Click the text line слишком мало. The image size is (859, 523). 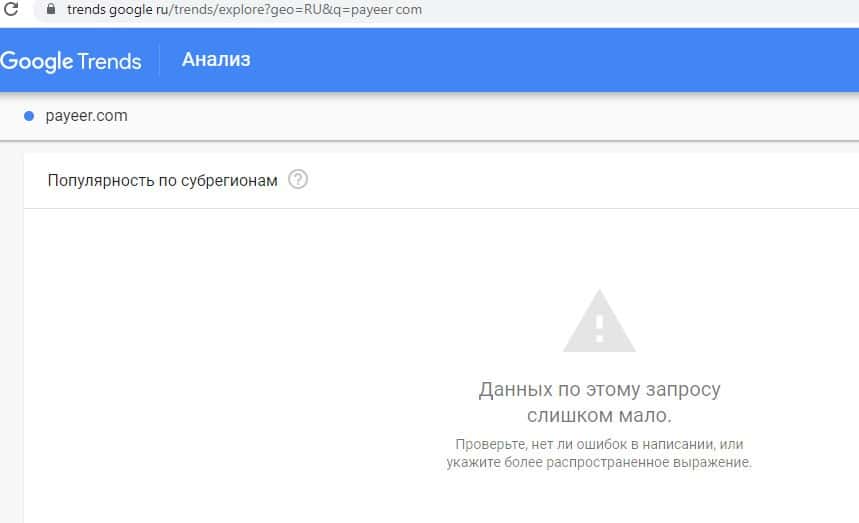pos(599,415)
